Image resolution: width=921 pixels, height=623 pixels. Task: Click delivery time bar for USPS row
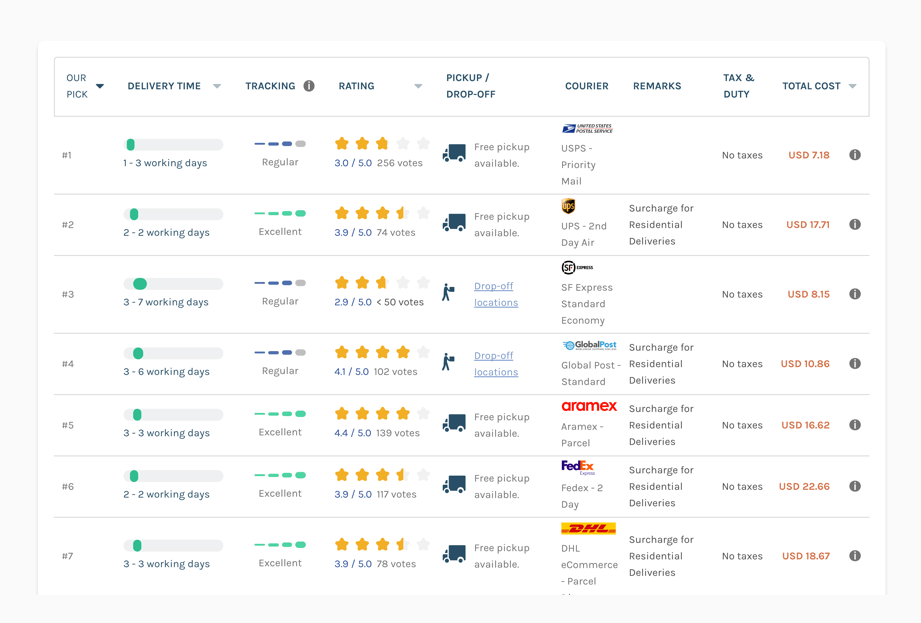pos(173,145)
